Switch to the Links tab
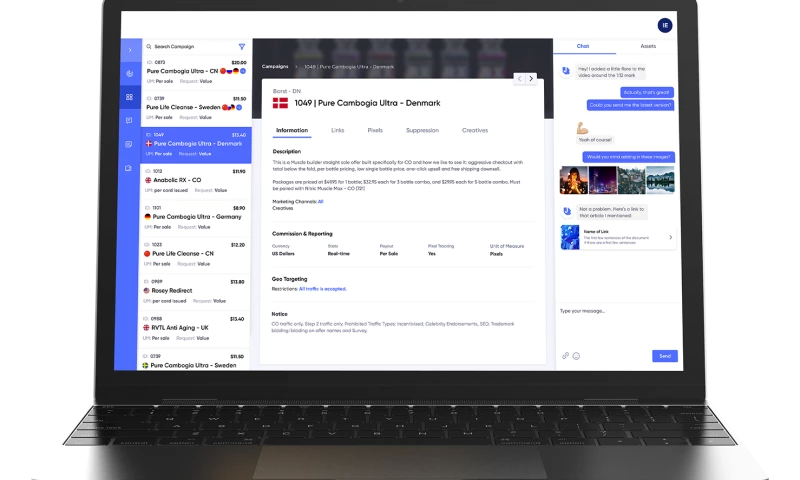 click(x=338, y=130)
